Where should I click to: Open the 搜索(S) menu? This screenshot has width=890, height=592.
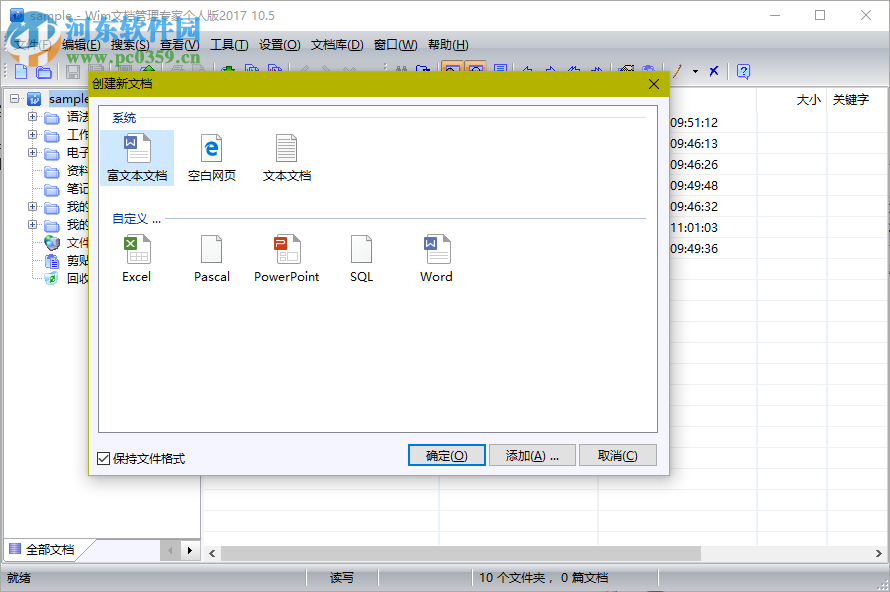(x=130, y=45)
